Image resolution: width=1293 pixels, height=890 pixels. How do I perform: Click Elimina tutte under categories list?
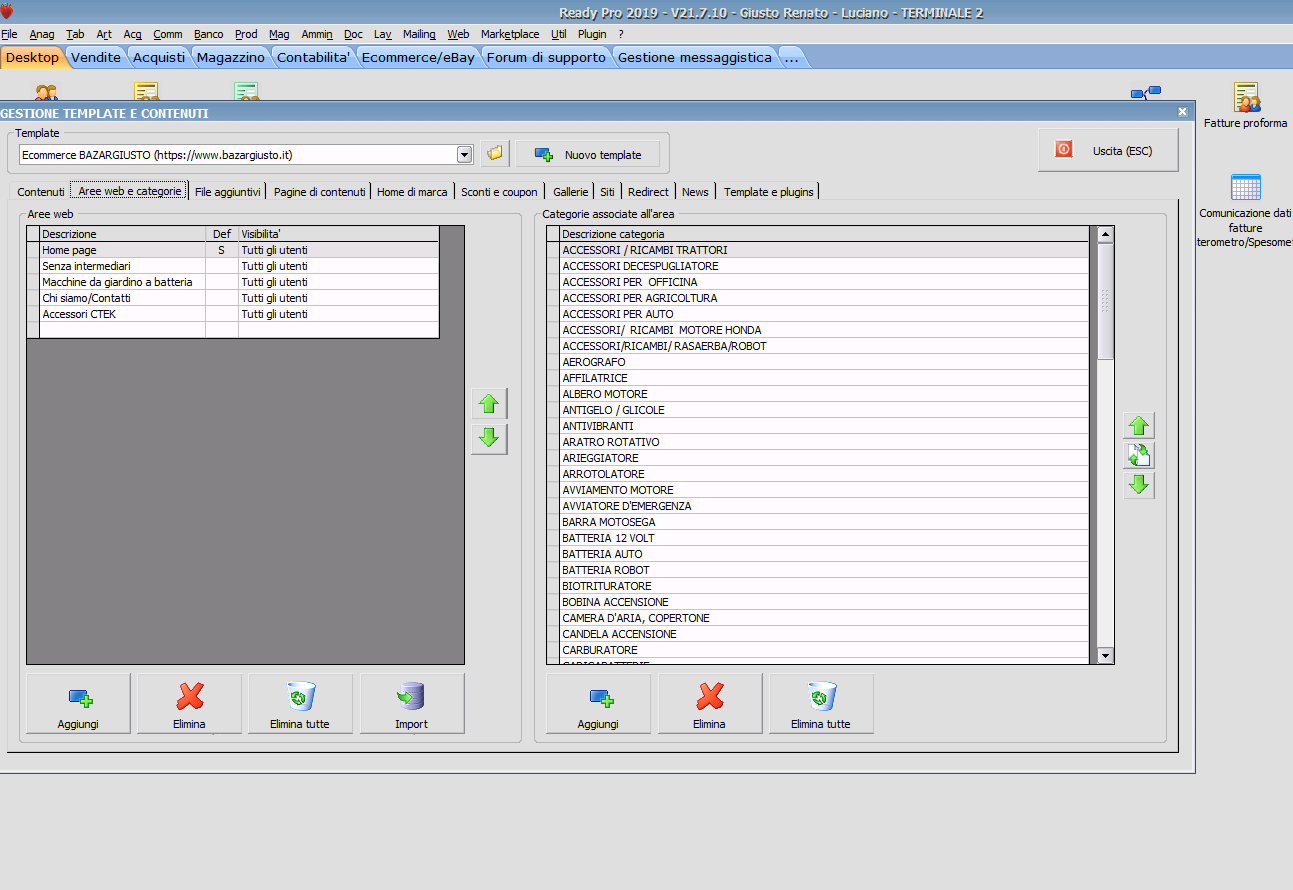coord(820,704)
